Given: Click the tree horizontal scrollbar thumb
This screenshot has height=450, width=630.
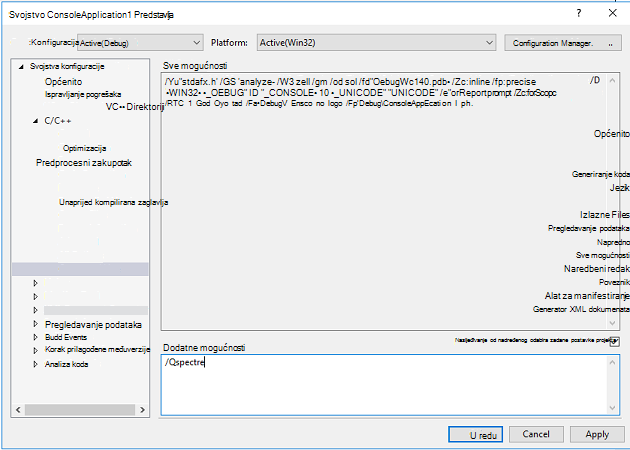Looking at the screenshot, I should click(x=80, y=410).
